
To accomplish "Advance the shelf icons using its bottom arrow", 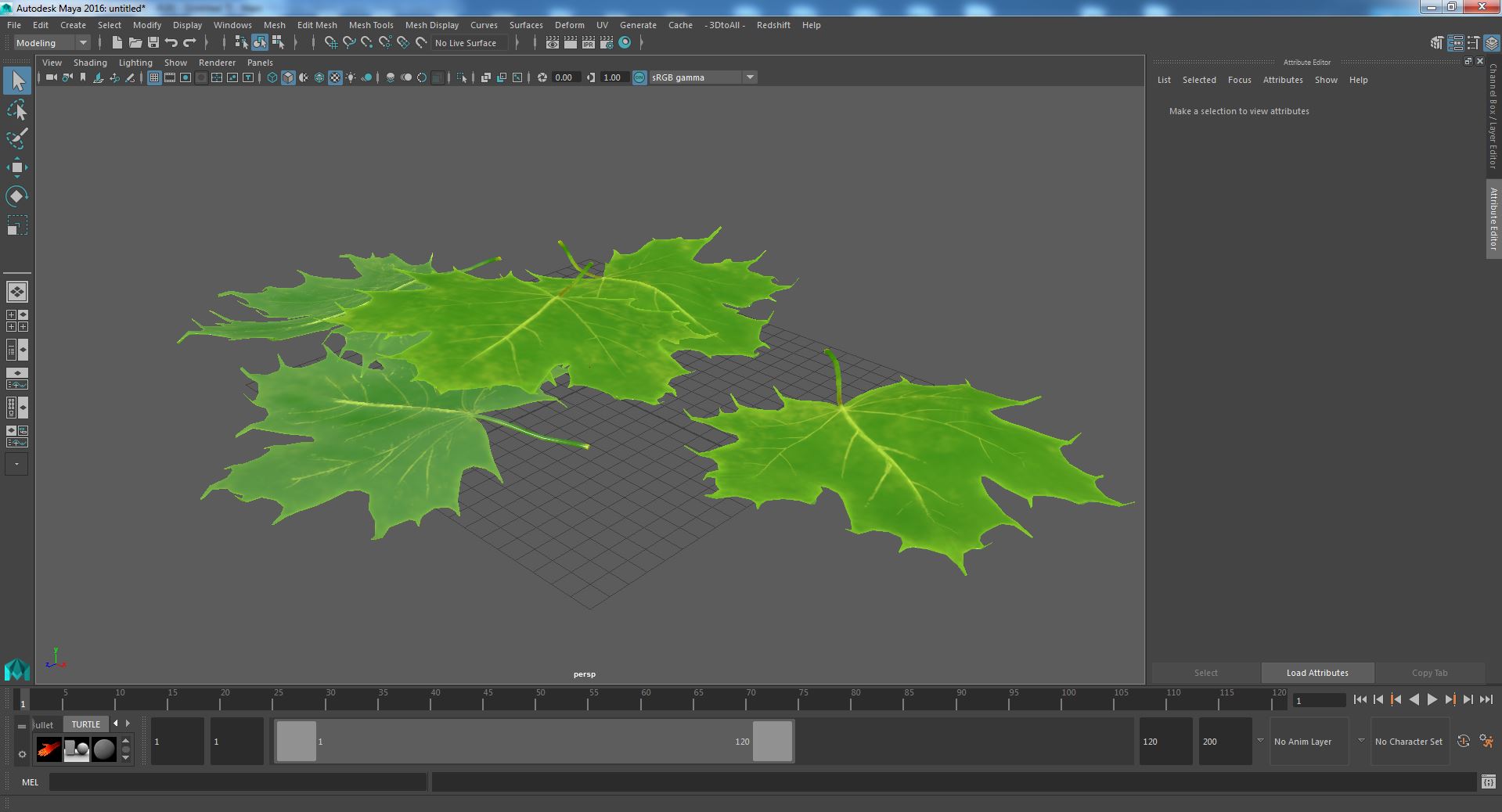I will [125, 759].
